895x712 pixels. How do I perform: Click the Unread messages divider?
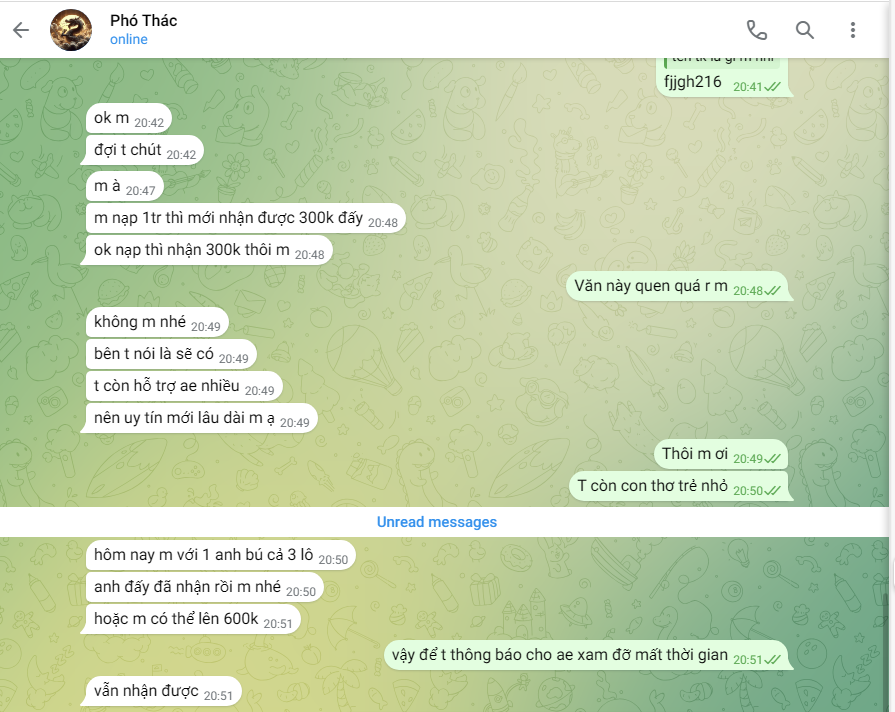pos(437,522)
